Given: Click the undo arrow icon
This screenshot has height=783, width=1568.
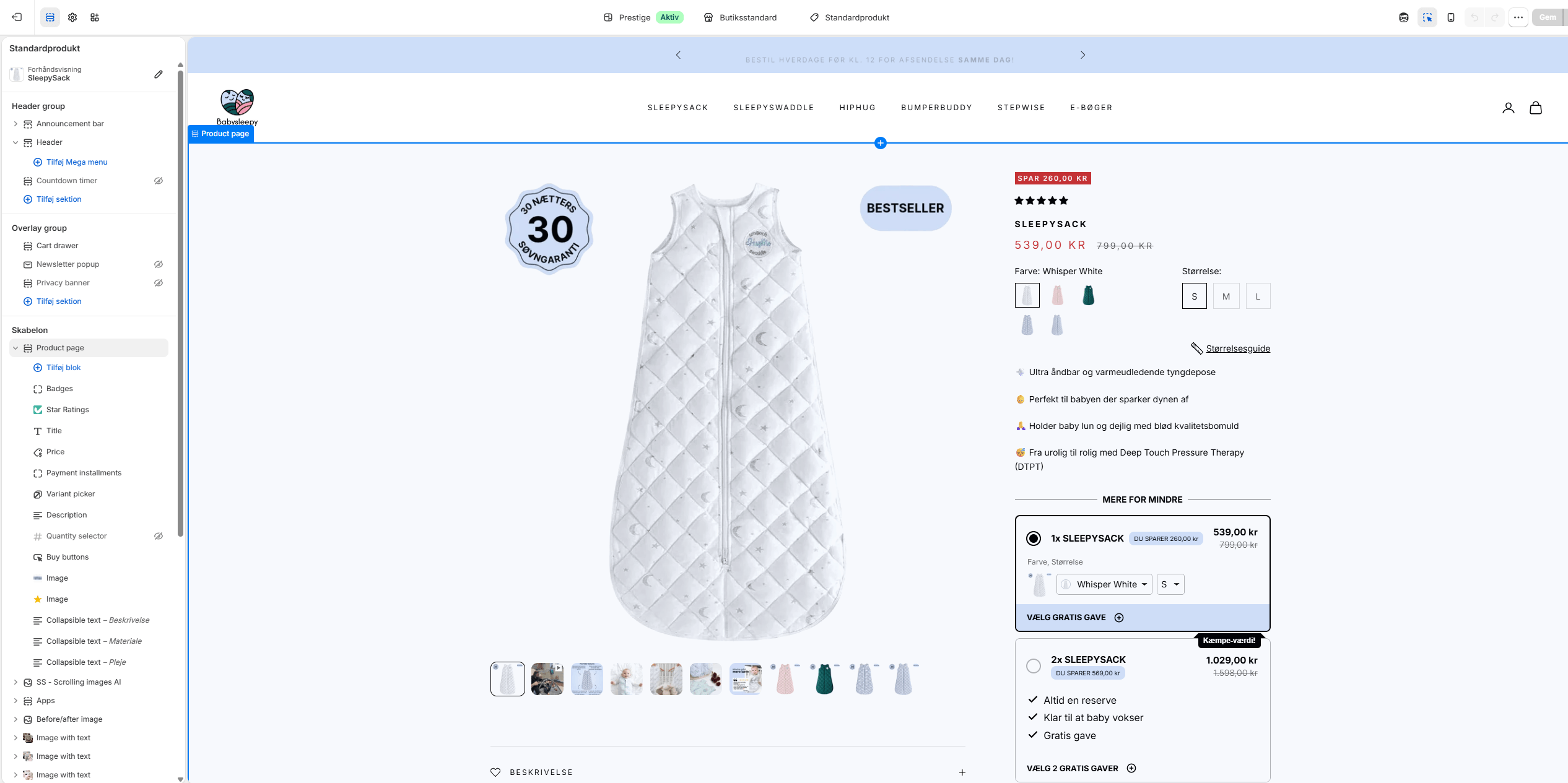Looking at the screenshot, I should (x=1474, y=17).
